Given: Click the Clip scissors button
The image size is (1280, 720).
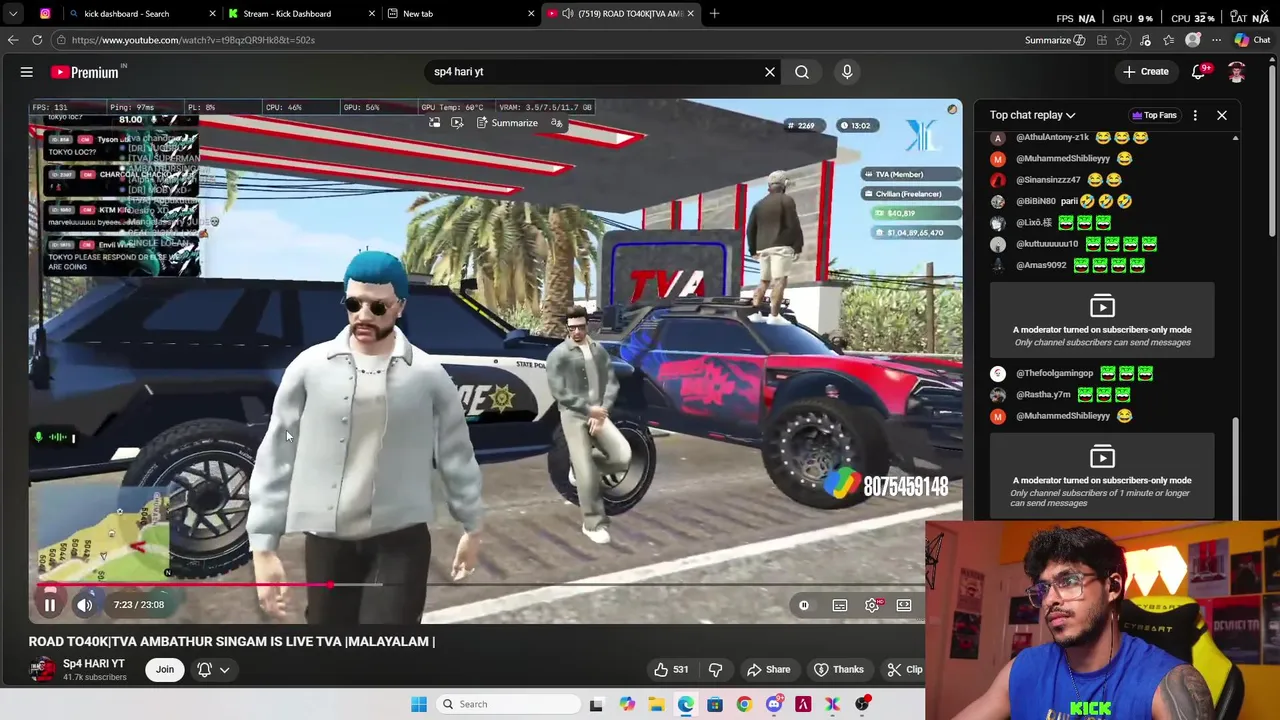Looking at the screenshot, I should coord(903,670).
